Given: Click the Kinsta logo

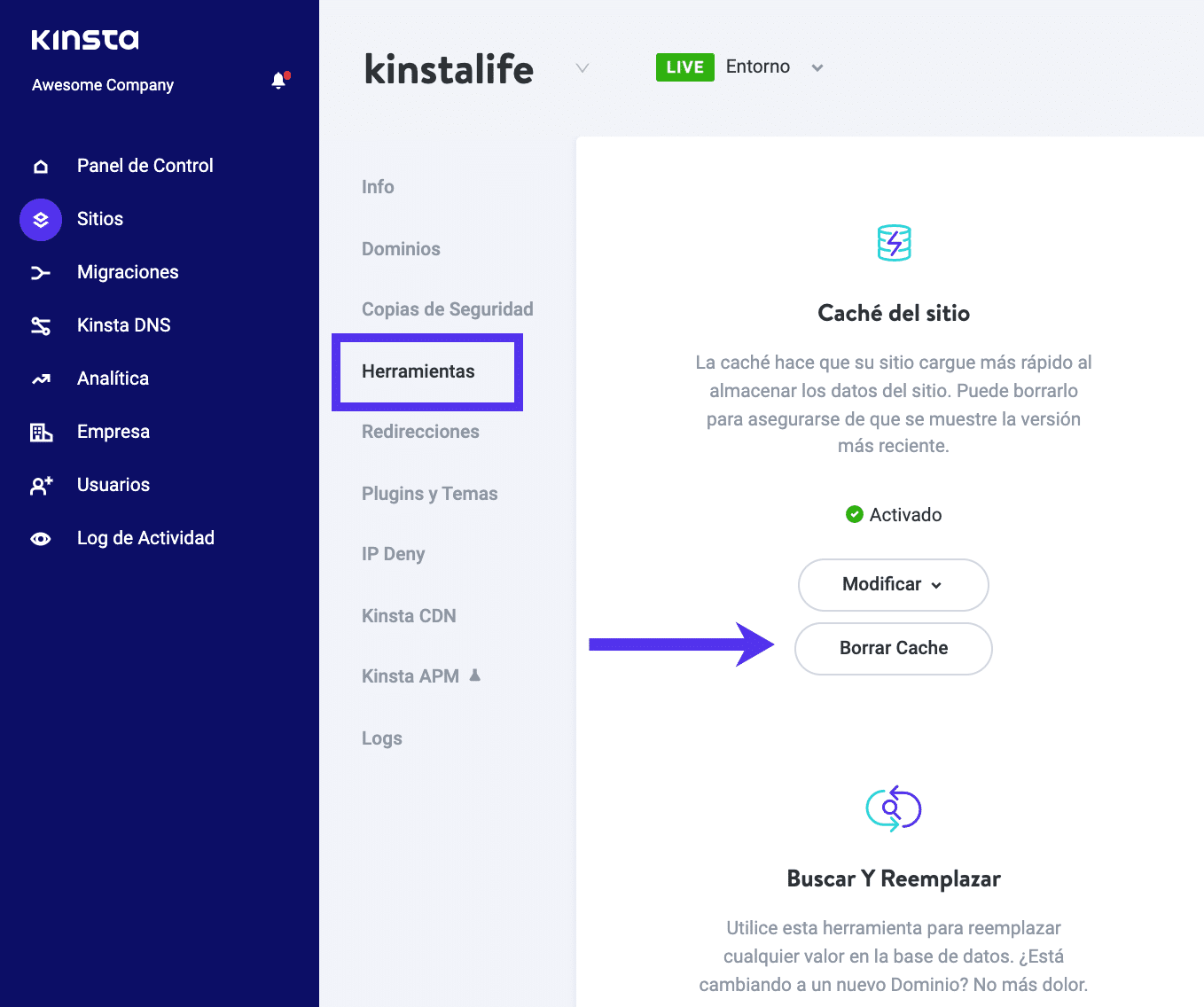Looking at the screenshot, I should (x=84, y=39).
